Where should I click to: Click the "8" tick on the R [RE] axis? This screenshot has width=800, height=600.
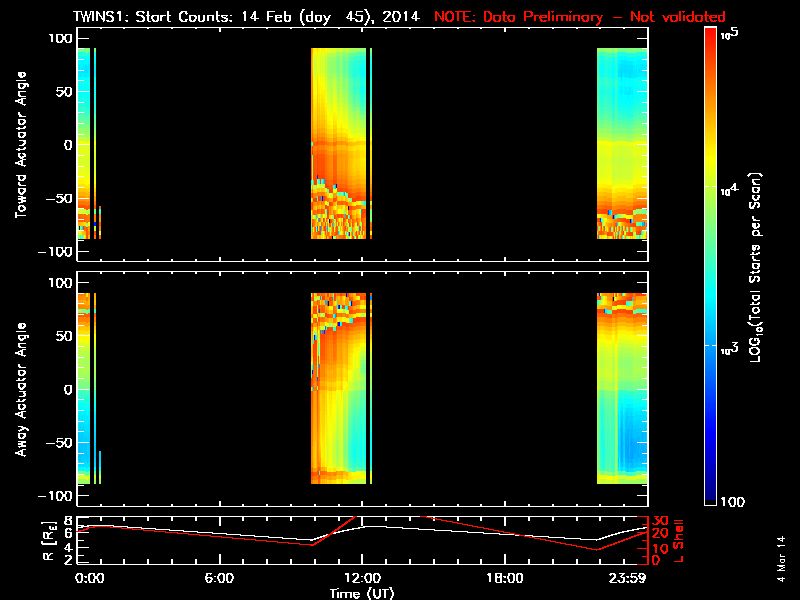pyautogui.click(x=68, y=521)
